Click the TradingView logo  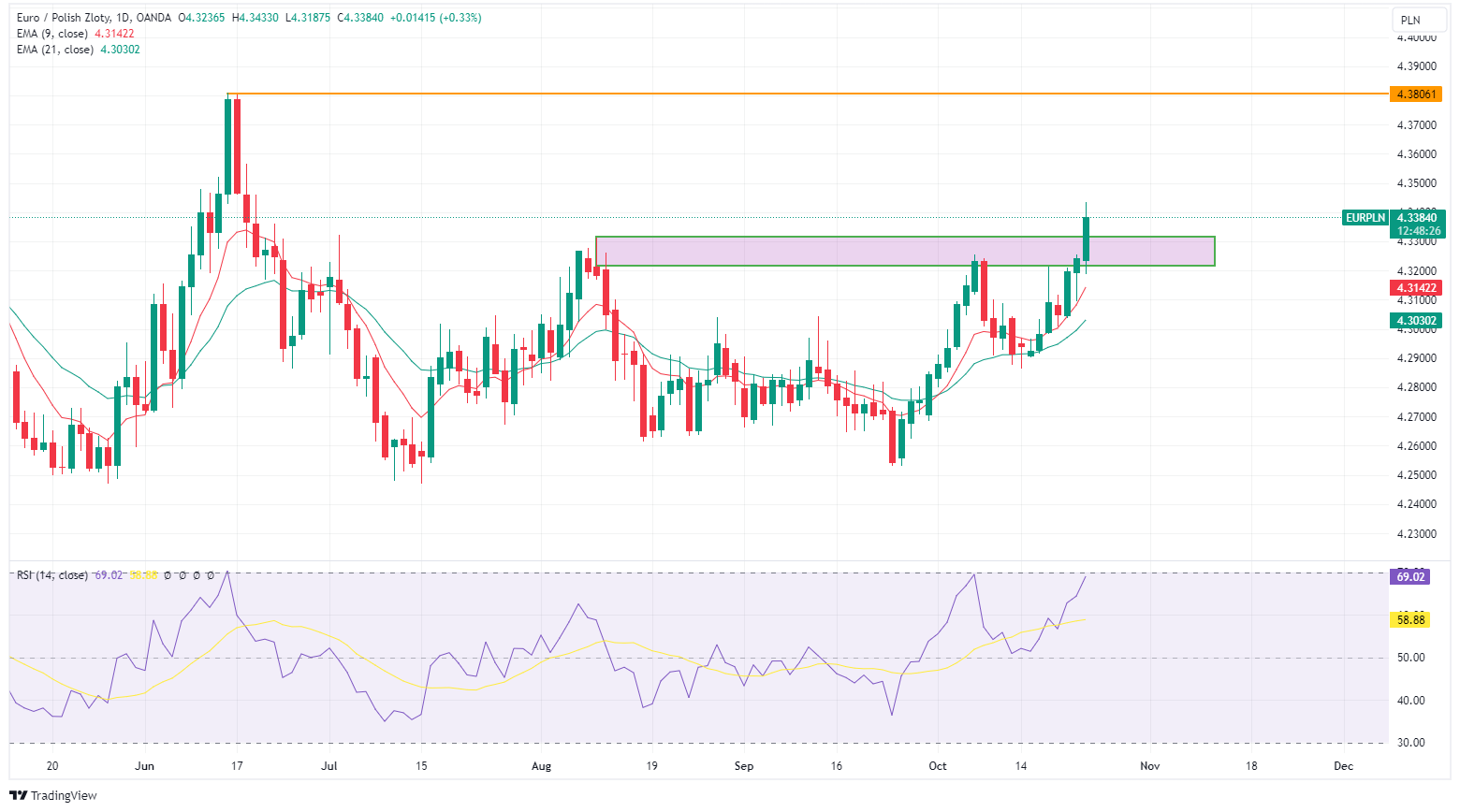[x=53, y=795]
